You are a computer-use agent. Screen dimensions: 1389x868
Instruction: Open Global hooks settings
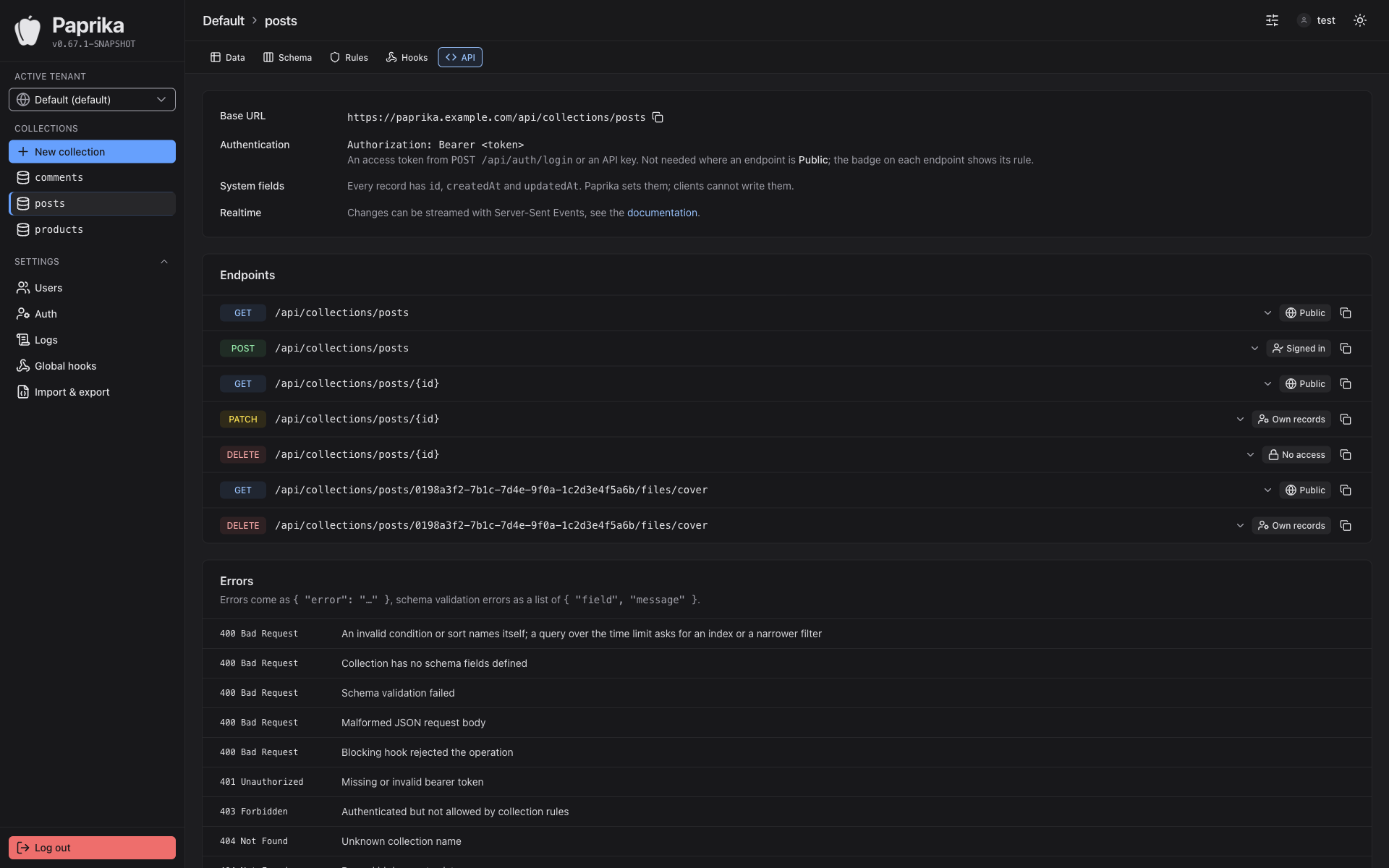point(92,366)
